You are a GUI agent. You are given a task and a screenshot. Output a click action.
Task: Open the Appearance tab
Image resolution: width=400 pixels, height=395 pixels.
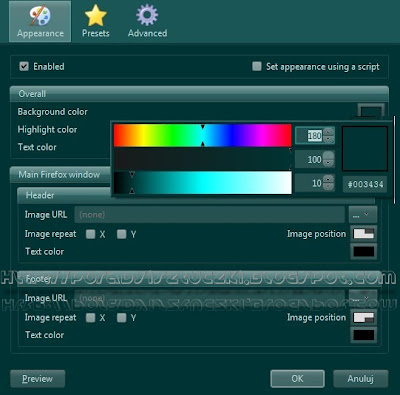[x=40, y=21]
